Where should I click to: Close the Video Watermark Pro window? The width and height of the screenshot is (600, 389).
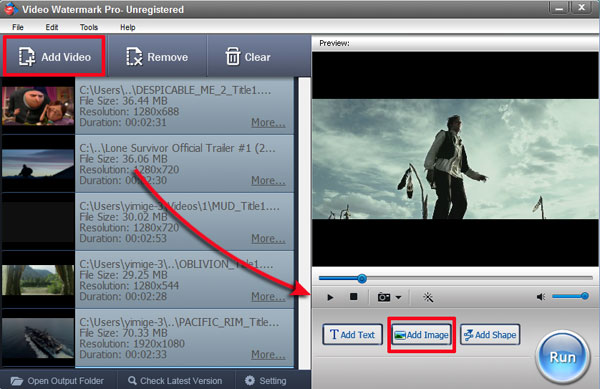pos(582,8)
